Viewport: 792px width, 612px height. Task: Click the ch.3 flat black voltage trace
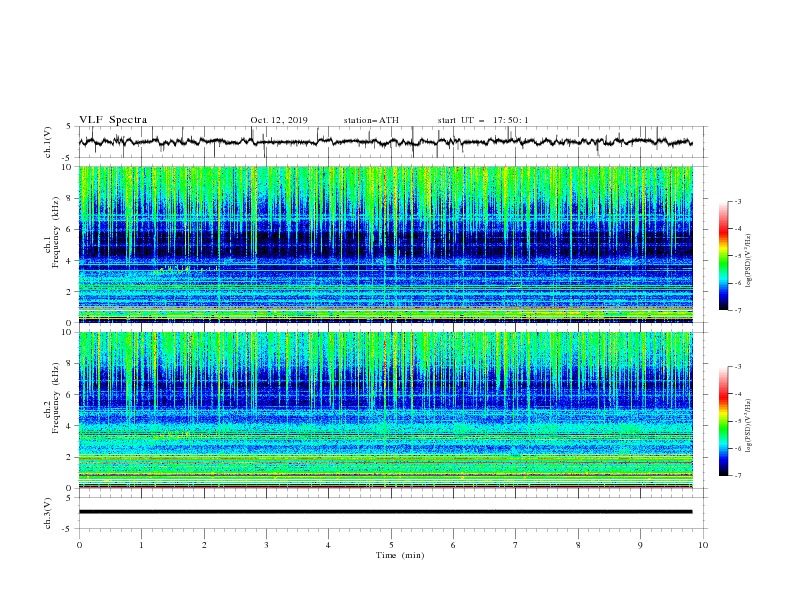point(385,512)
